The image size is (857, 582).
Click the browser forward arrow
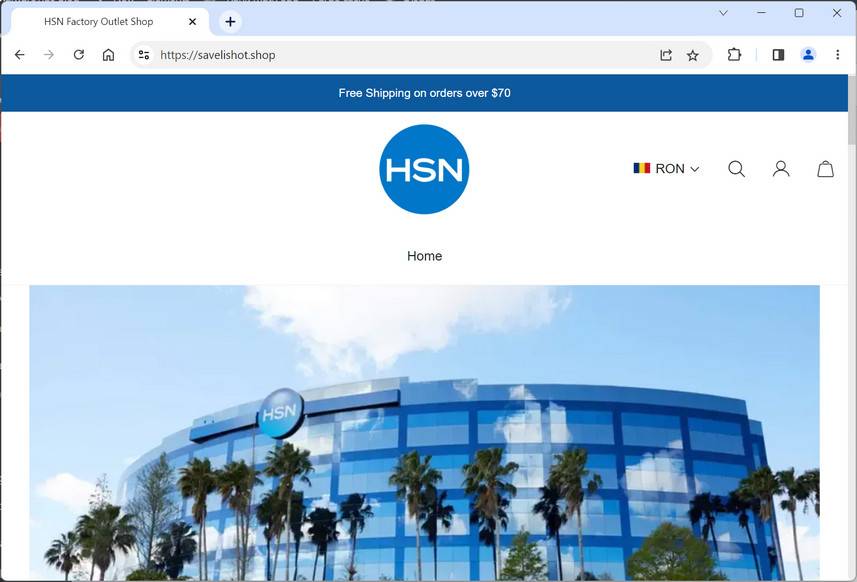[49, 55]
